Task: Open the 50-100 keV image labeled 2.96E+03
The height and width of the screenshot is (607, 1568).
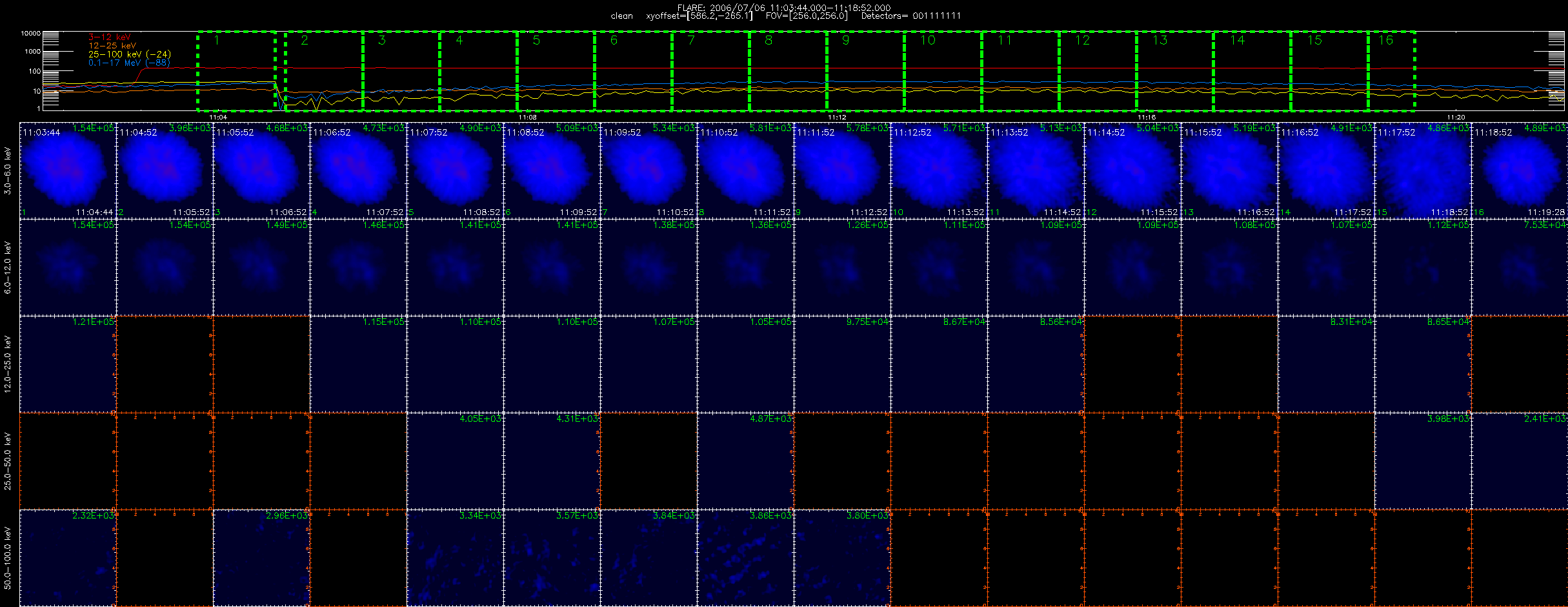Action: click(261, 558)
